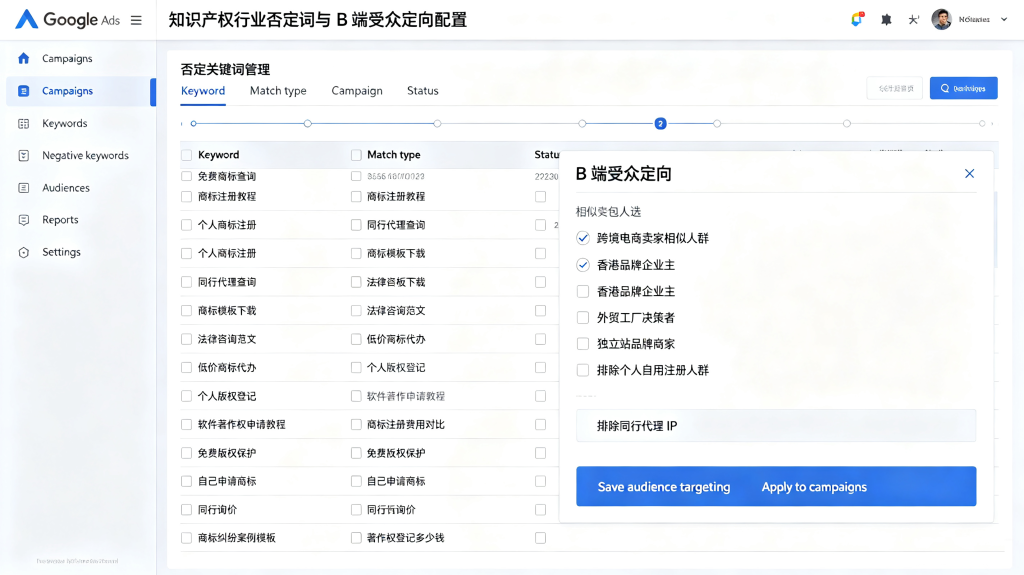Click the B 端受众定向 panel title
The height and width of the screenshot is (575, 1024).
point(623,174)
